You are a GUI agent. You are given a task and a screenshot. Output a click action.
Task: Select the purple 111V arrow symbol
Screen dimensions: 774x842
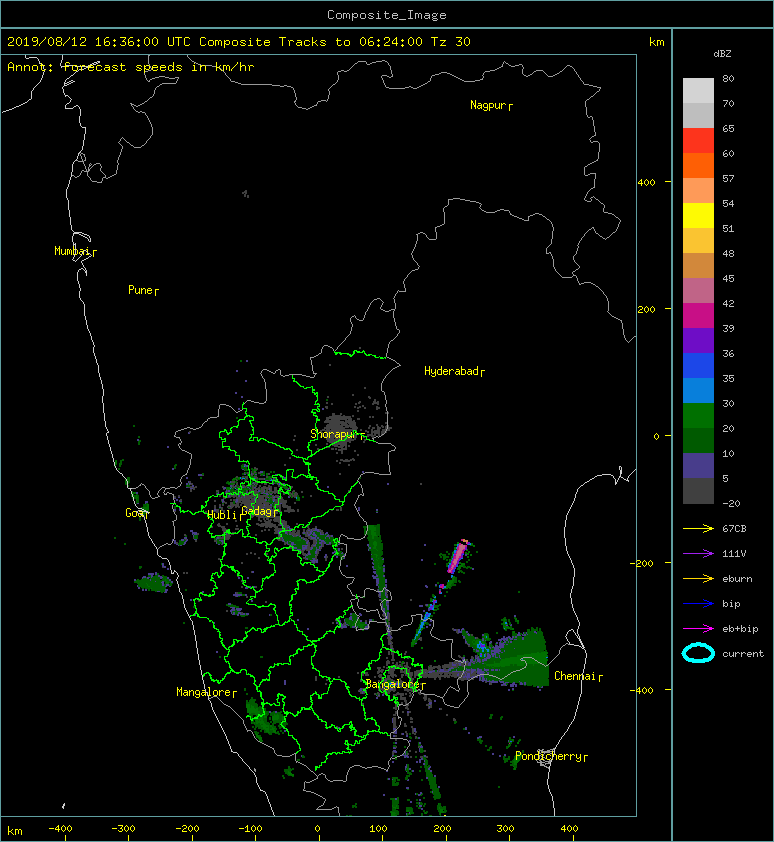pos(698,553)
